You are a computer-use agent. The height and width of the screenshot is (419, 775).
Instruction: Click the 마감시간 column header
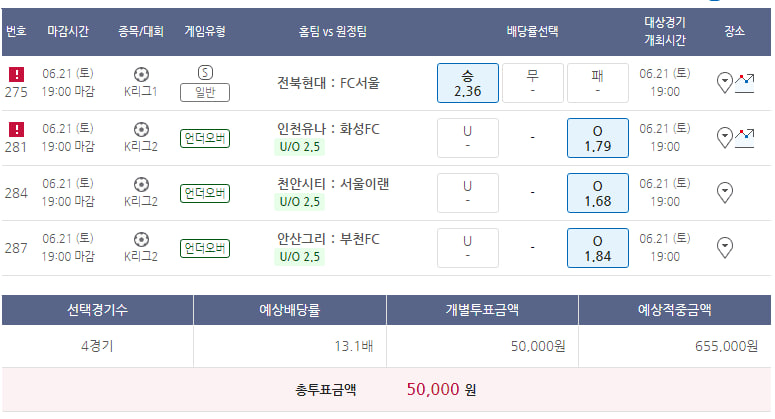[x=68, y=31]
